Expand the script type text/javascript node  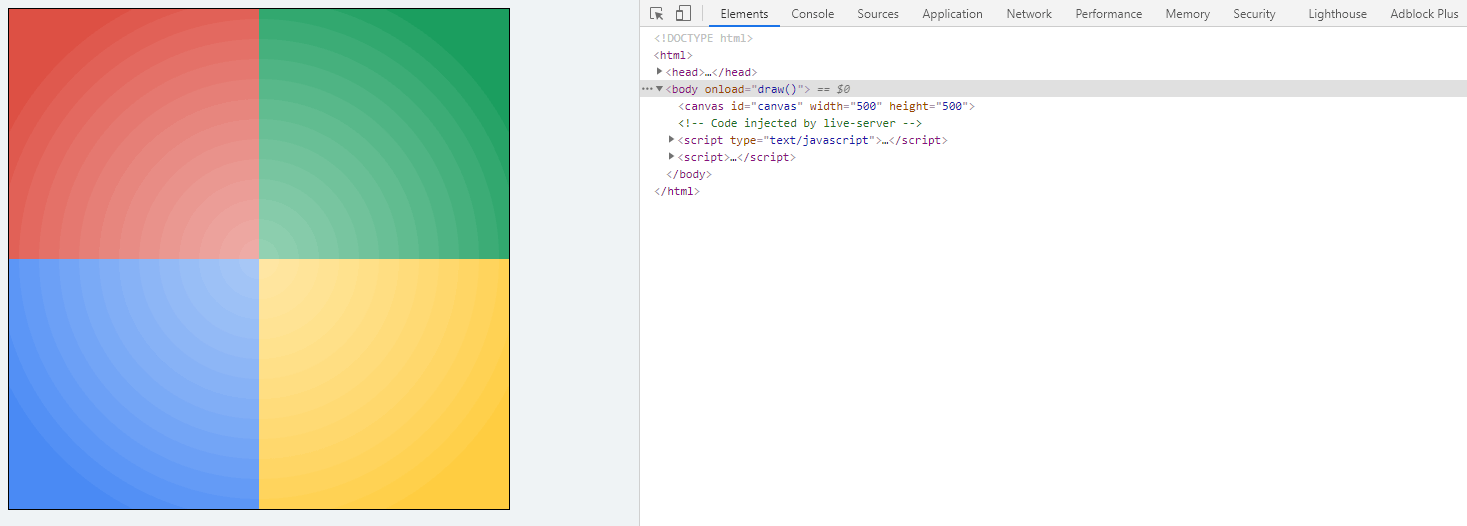[672, 140]
